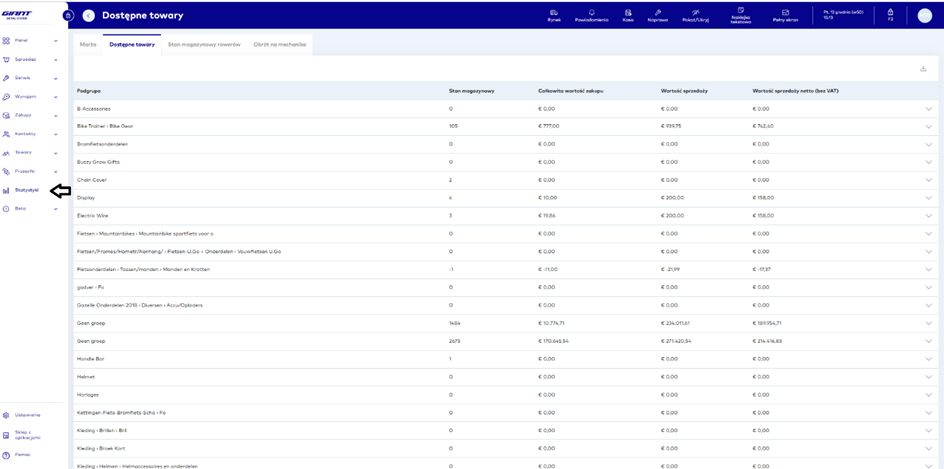Expand the Sprzedaż sidebar menu
Image resolution: width=944 pixels, height=469 pixels.
[x=27, y=59]
